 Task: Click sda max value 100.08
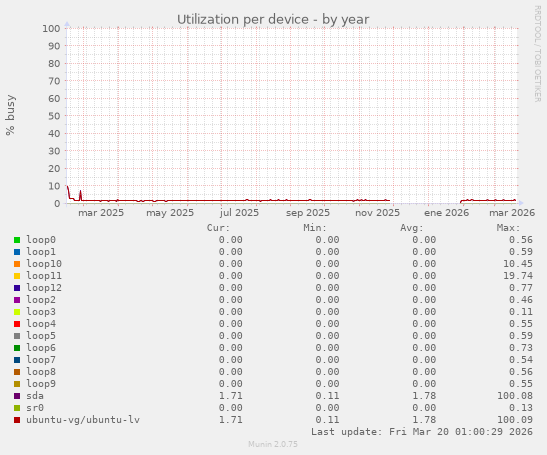pos(515,396)
